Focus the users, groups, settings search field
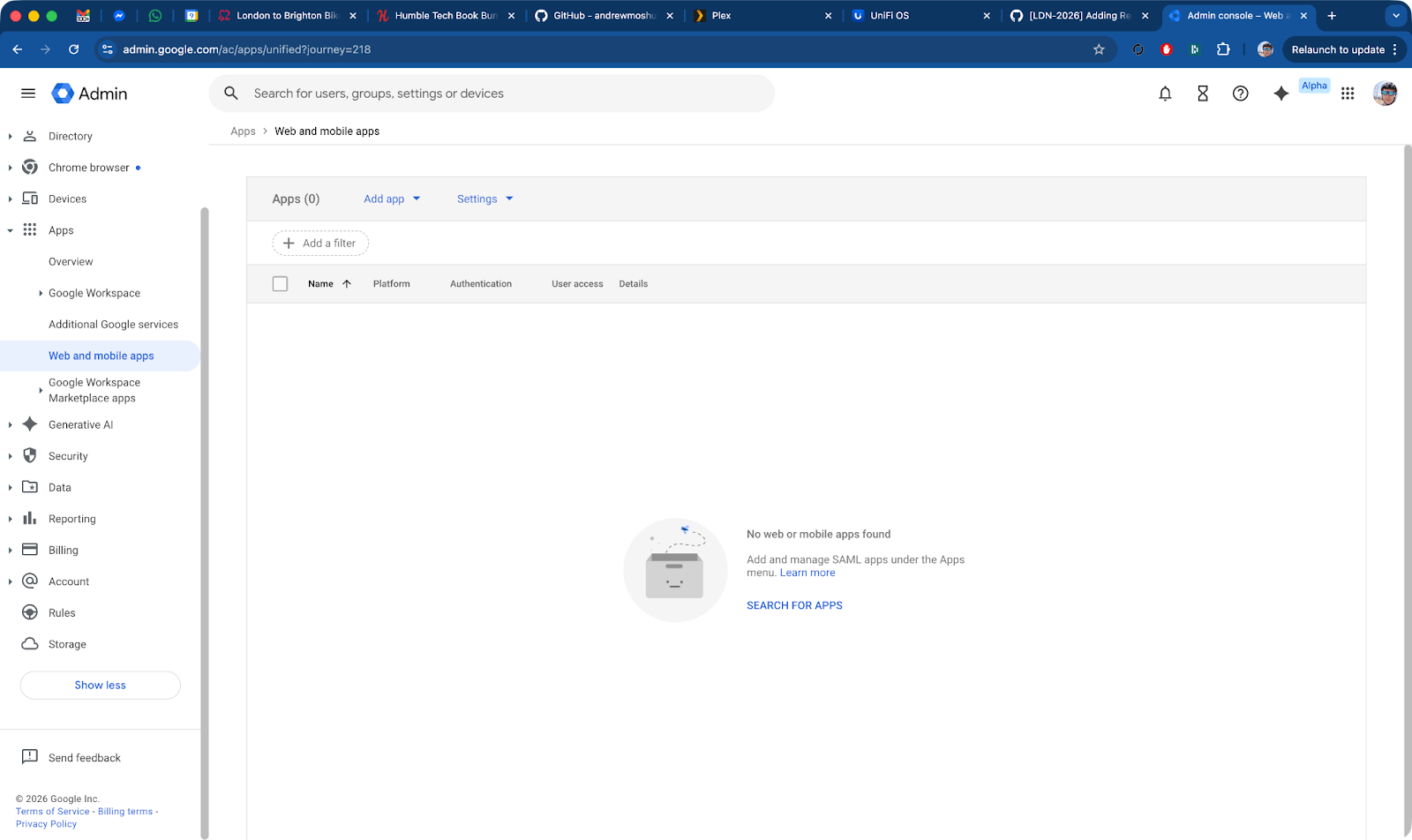This screenshot has height=840, width=1412. tap(503, 94)
